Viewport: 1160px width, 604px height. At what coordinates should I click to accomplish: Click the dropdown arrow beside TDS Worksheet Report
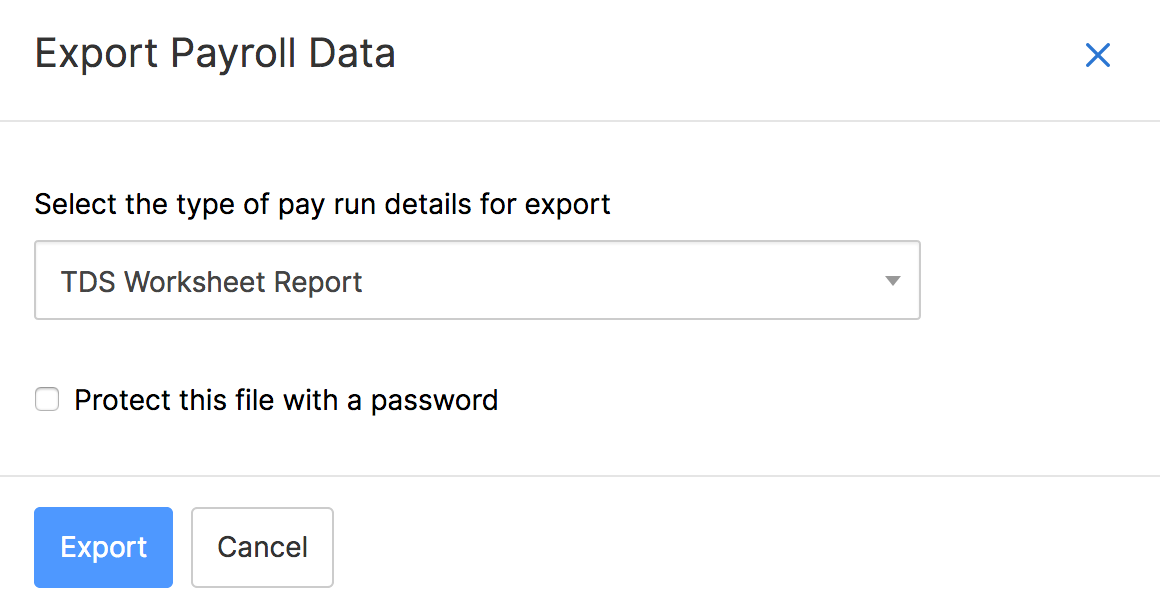893,281
